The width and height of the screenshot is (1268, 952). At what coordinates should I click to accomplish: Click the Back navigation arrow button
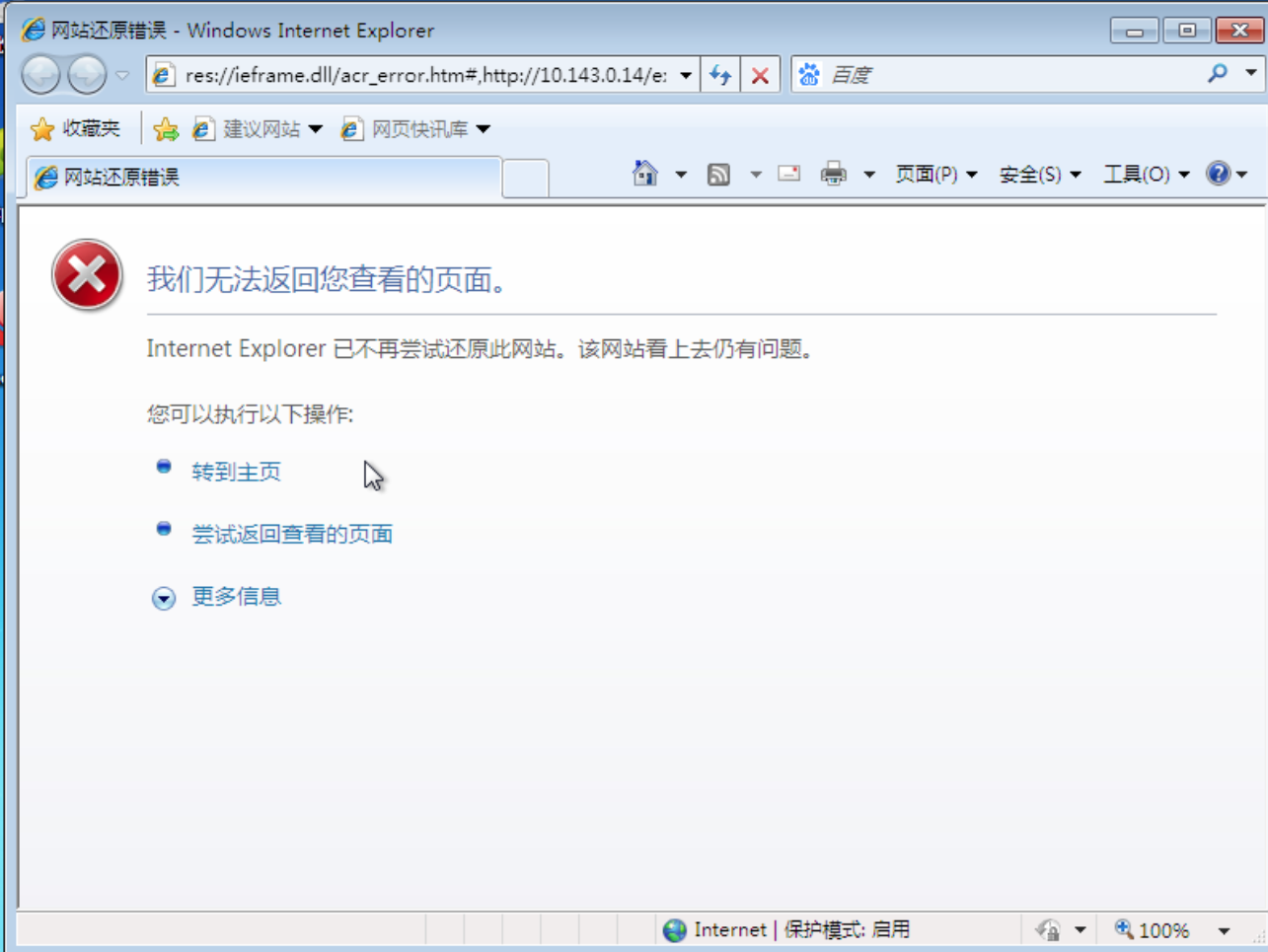[40, 75]
